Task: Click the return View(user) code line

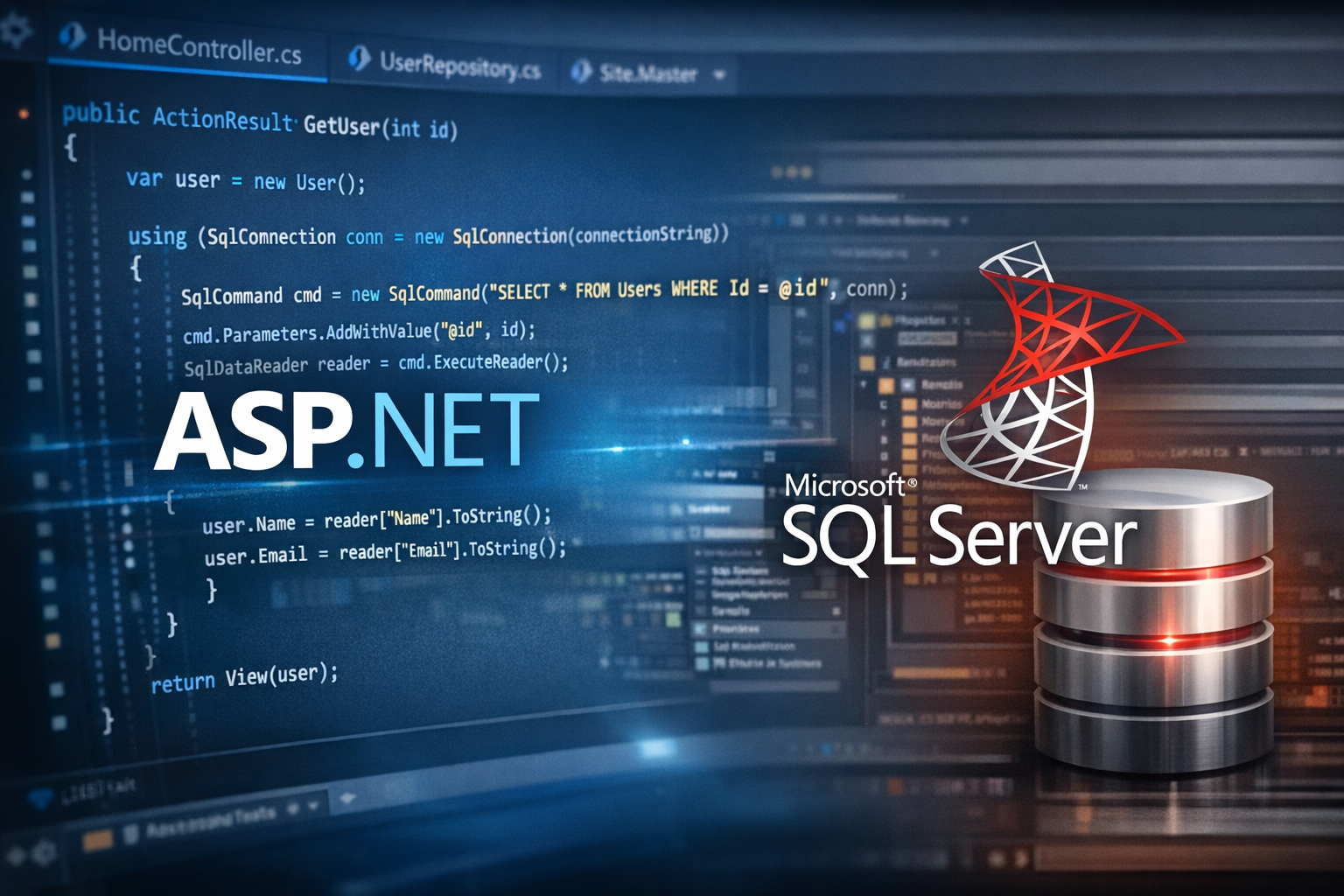Action: pyautogui.click(x=244, y=678)
